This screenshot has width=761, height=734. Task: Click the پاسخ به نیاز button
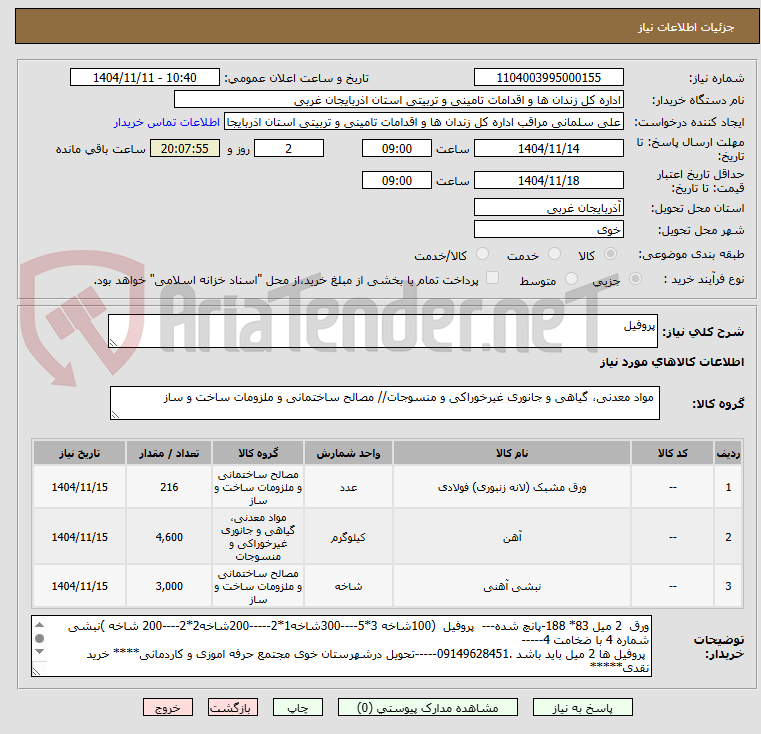point(582,707)
